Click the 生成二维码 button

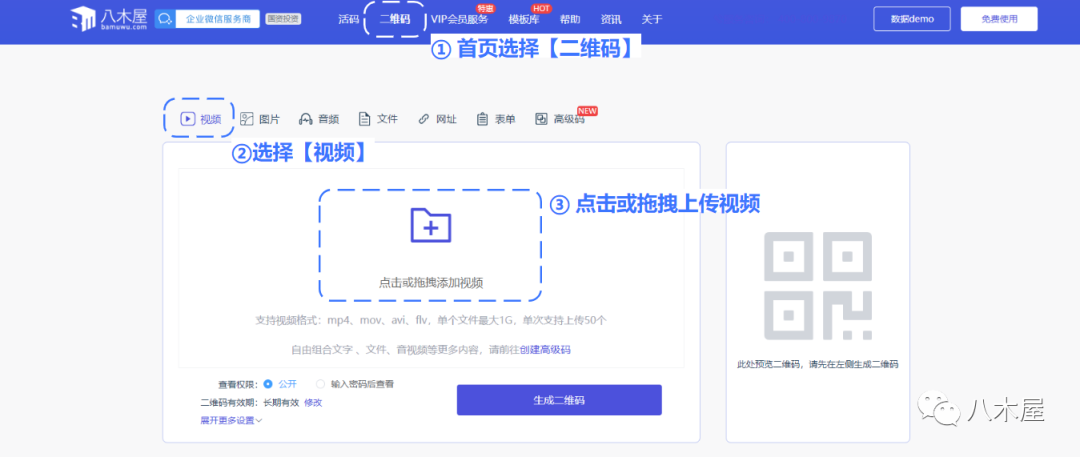559,399
